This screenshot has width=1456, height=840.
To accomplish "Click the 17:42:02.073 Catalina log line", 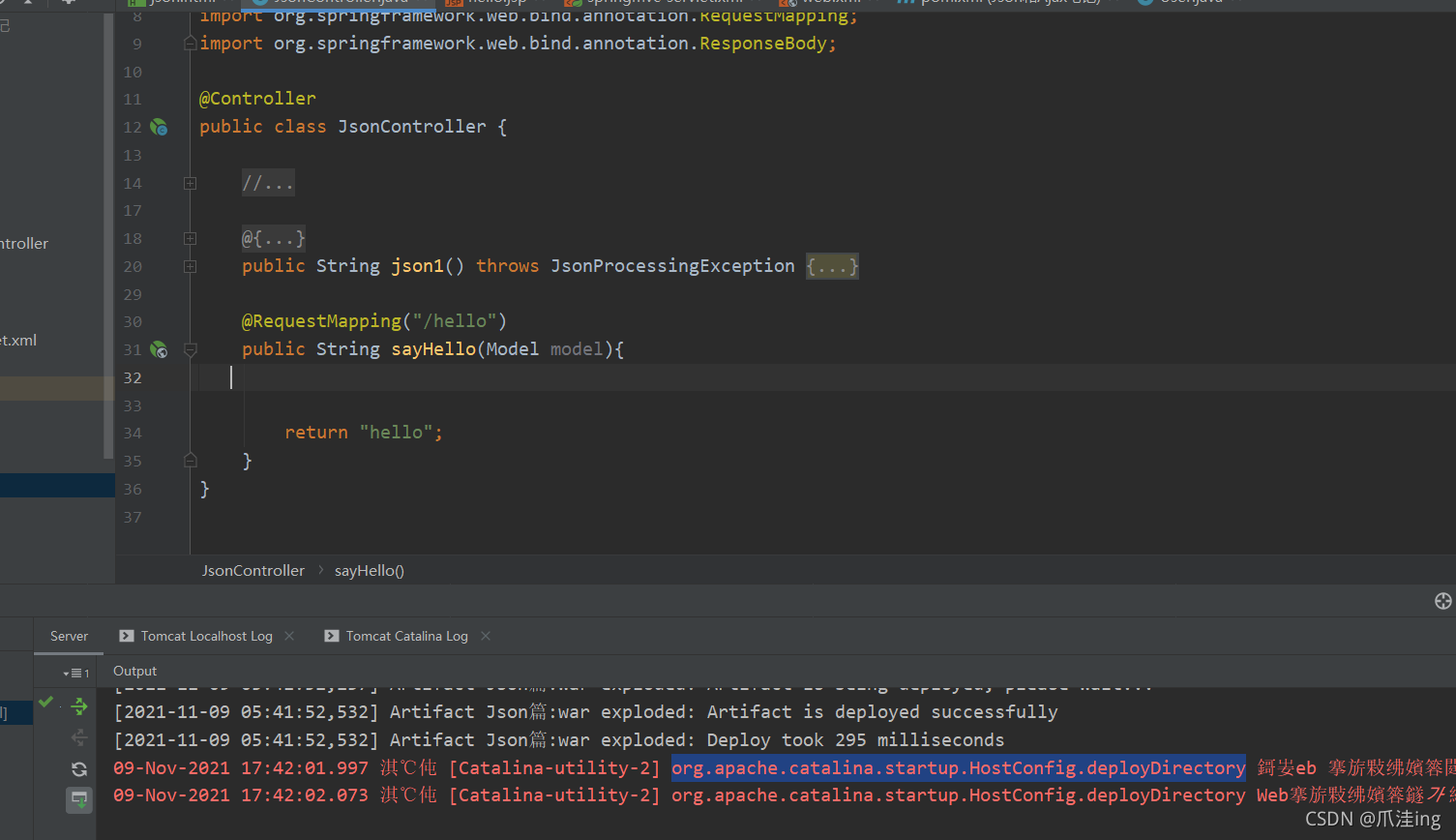I will (x=784, y=795).
